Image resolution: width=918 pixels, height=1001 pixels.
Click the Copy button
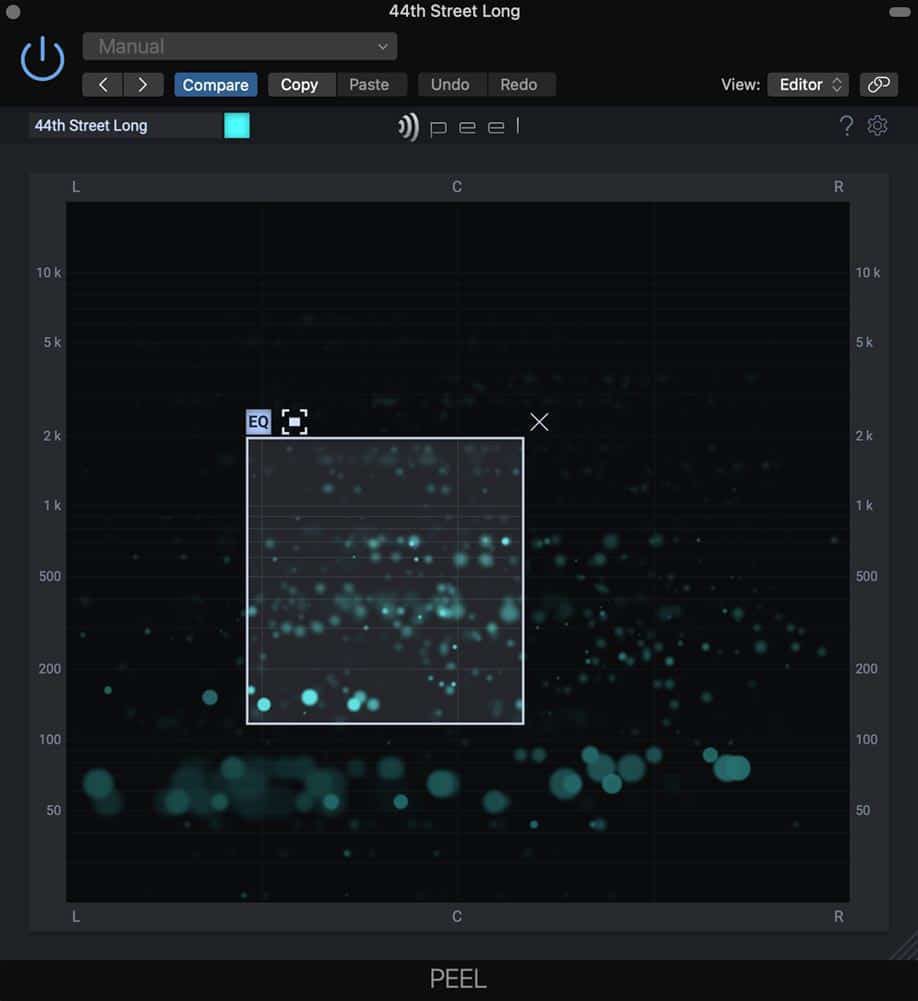point(301,85)
